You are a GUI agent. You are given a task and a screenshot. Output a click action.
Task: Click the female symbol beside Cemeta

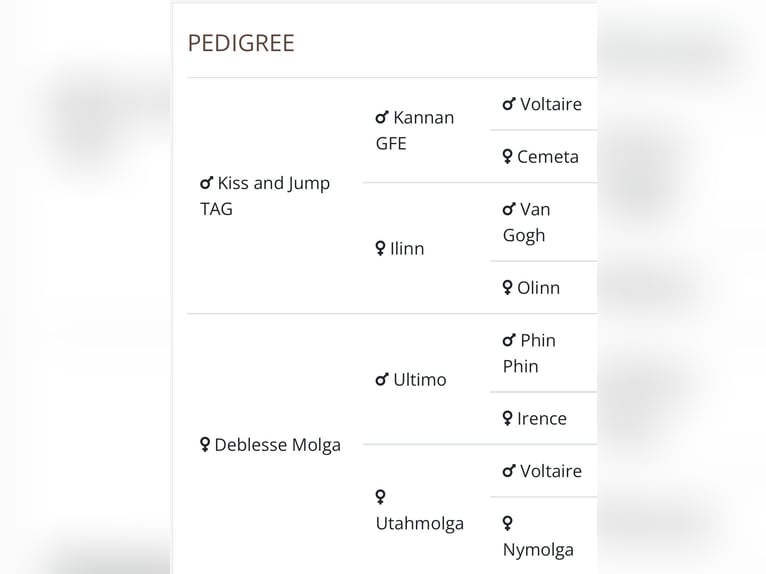pos(508,157)
